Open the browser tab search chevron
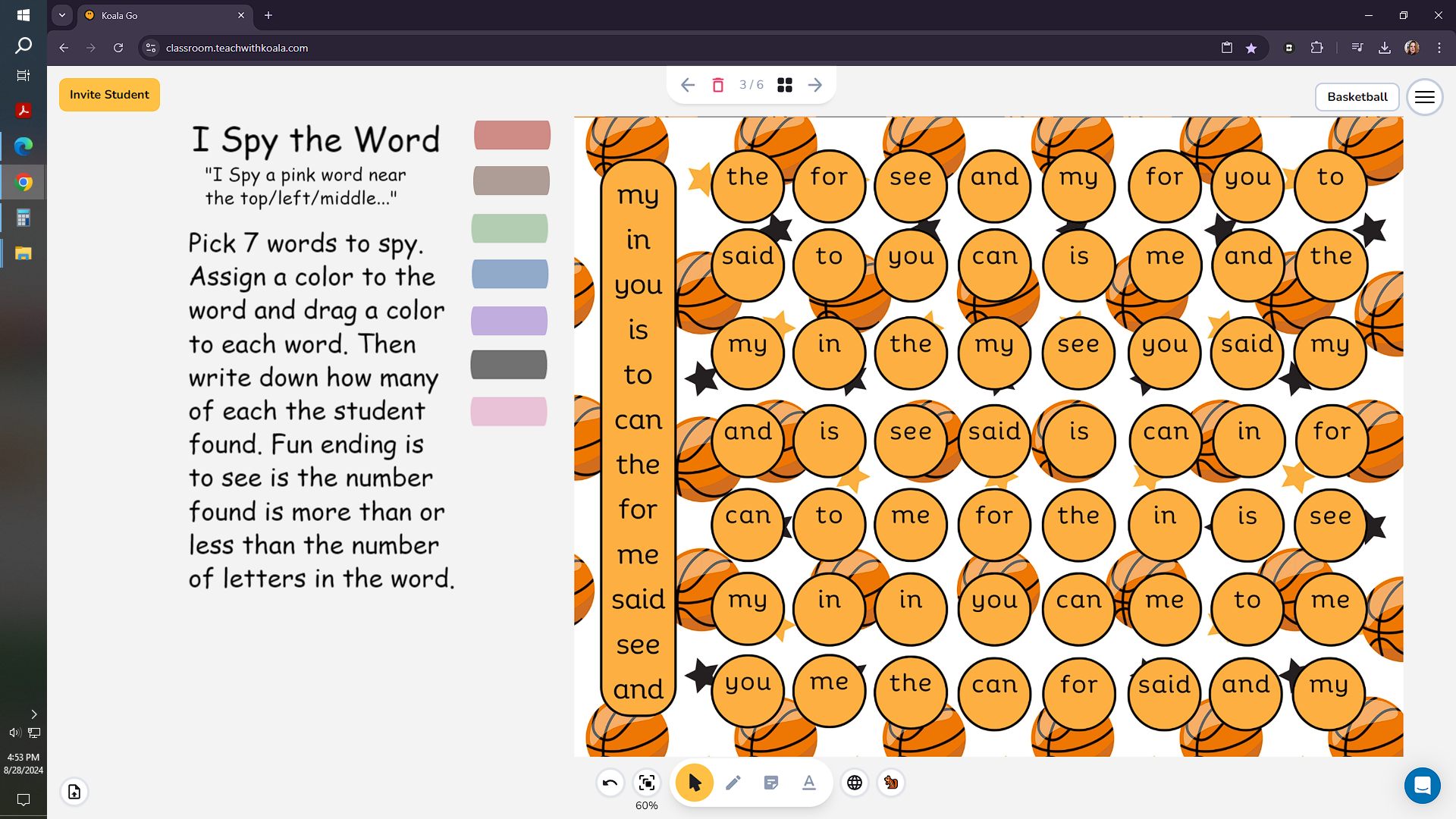1456x819 pixels. [x=61, y=15]
